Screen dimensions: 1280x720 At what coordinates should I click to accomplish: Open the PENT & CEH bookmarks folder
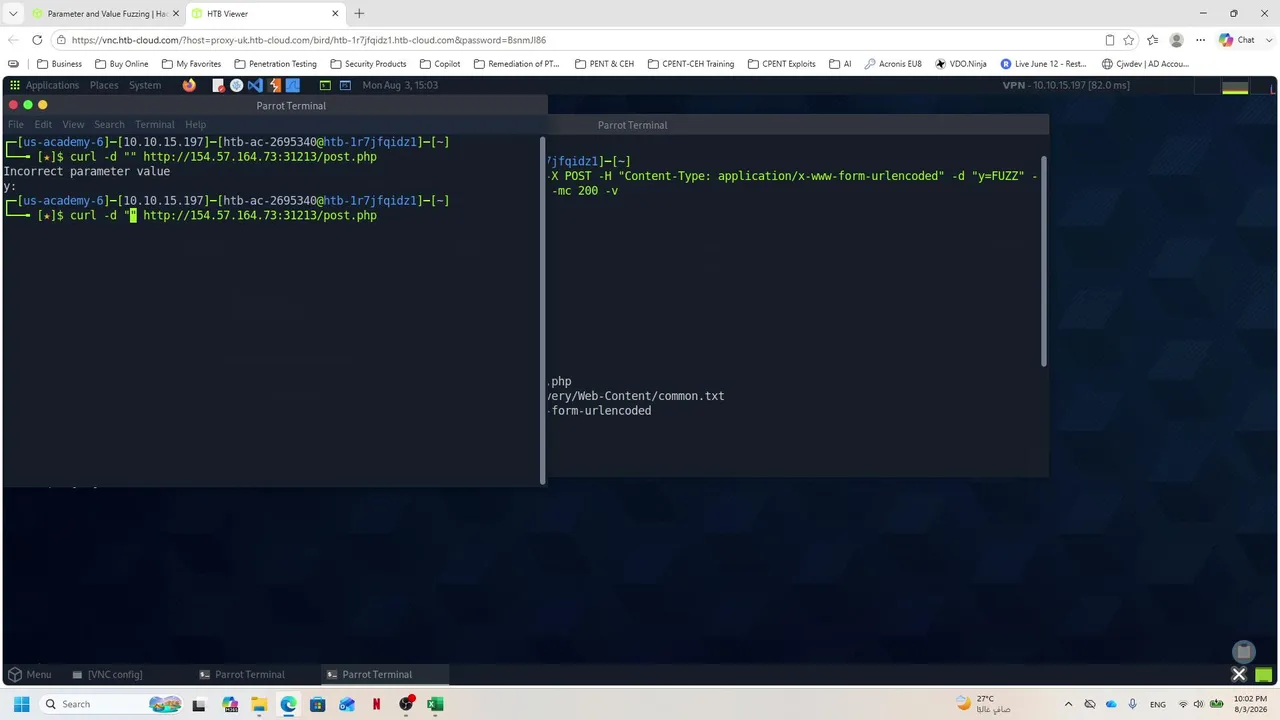point(604,64)
